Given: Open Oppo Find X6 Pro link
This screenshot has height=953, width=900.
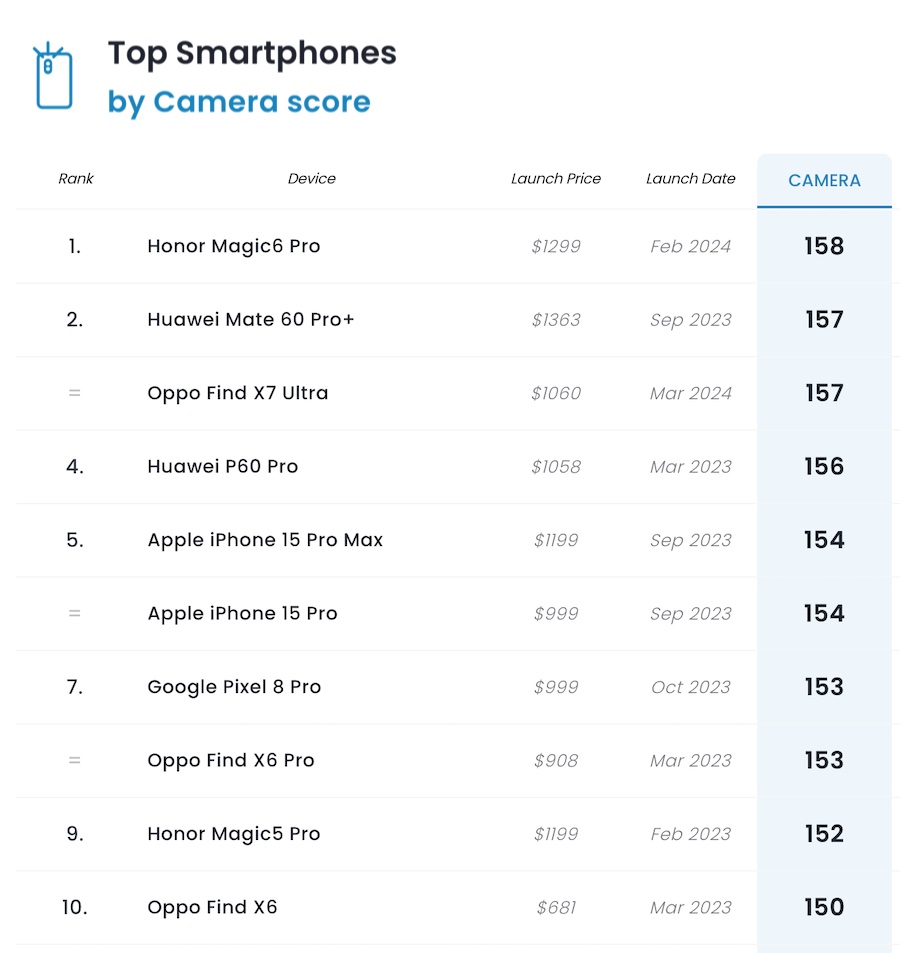Looking at the screenshot, I should [x=231, y=761].
